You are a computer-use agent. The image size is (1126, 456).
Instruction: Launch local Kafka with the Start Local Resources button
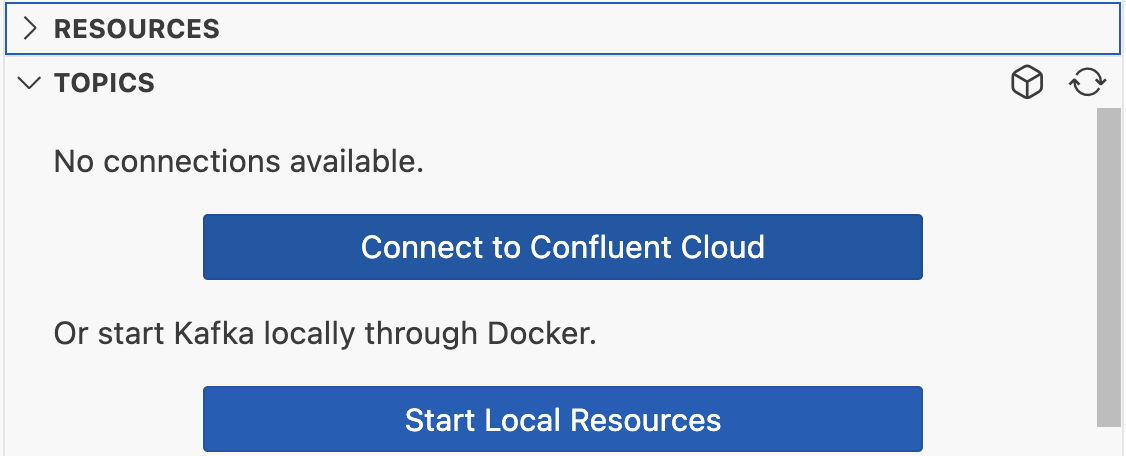pyautogui.click(x=562, y=420)
